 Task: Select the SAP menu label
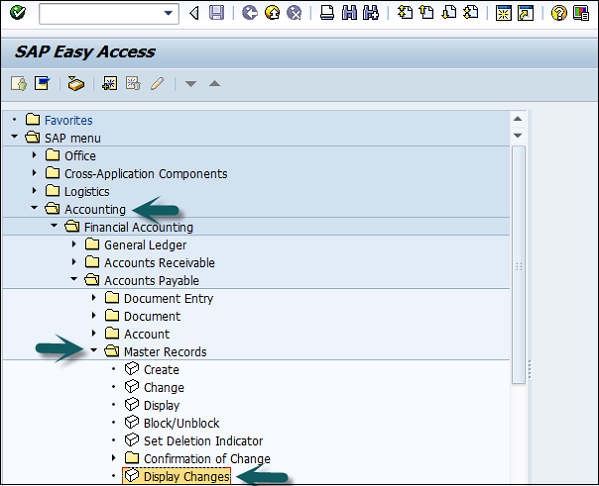tap(73, 138)
